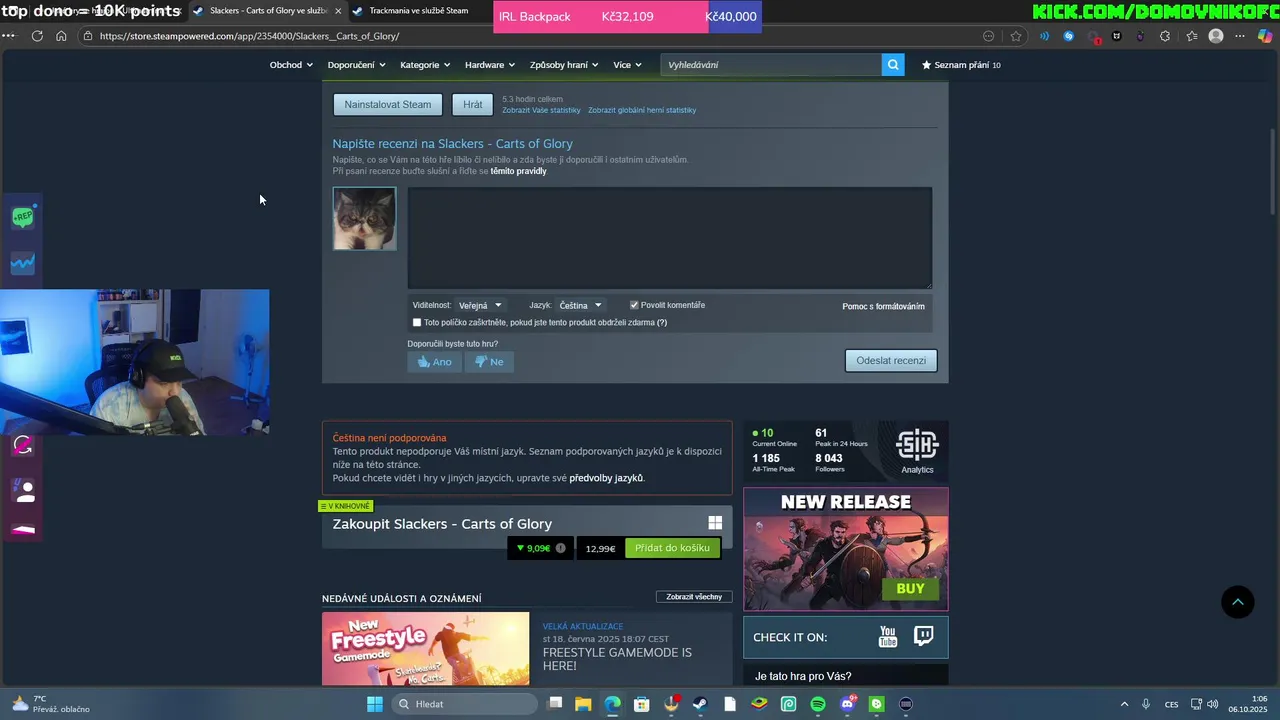The height and width of the screenshot is (720, 1280).
Task: Add page to favorites star icon
Action: [1016, 36]
